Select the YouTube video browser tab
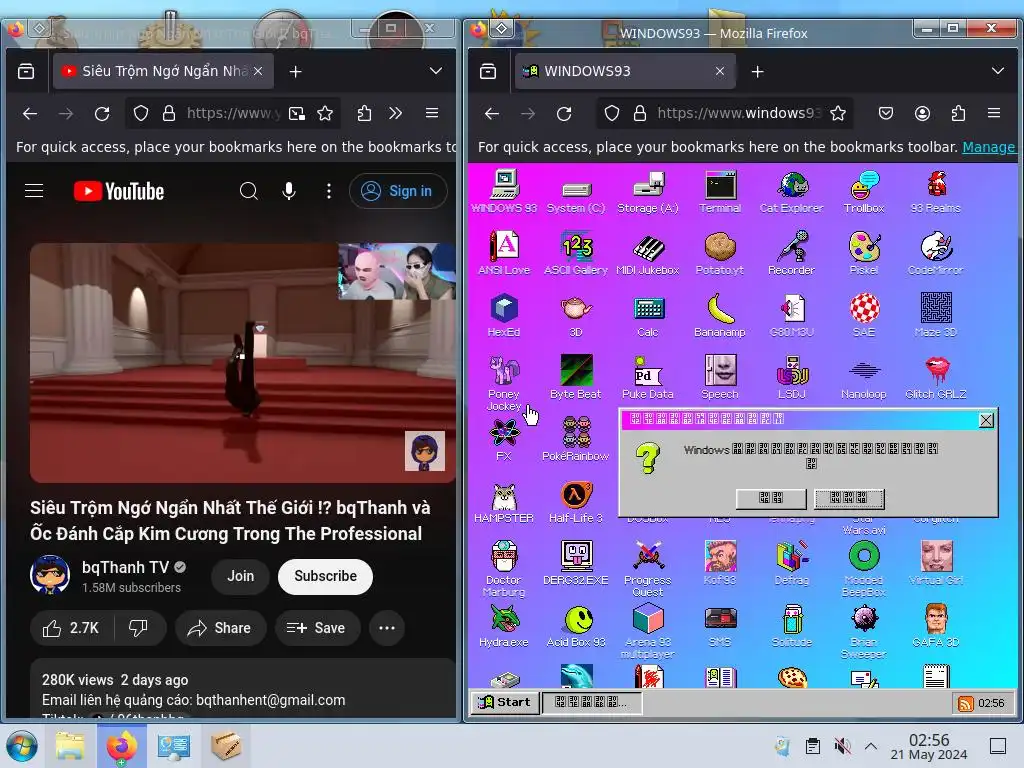1024x768 pixels. point(163,71)
